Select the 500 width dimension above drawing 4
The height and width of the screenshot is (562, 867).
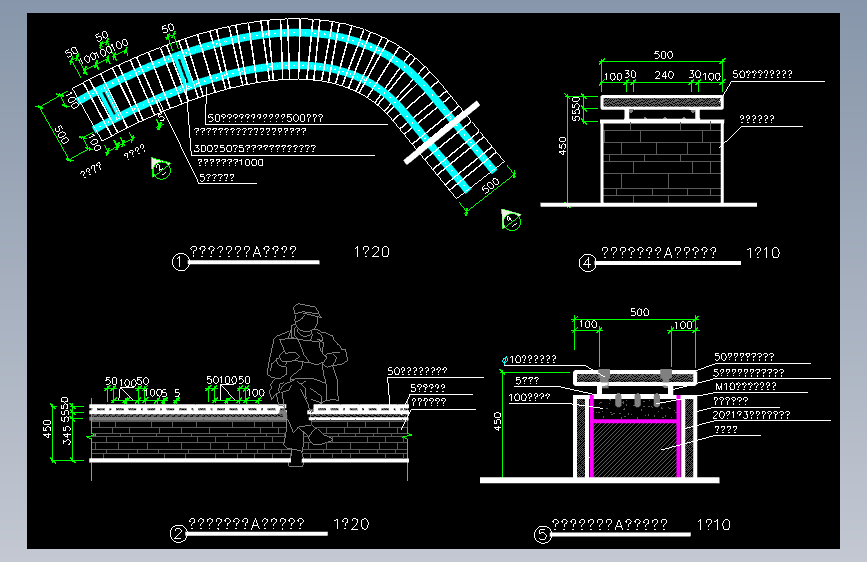664,55
